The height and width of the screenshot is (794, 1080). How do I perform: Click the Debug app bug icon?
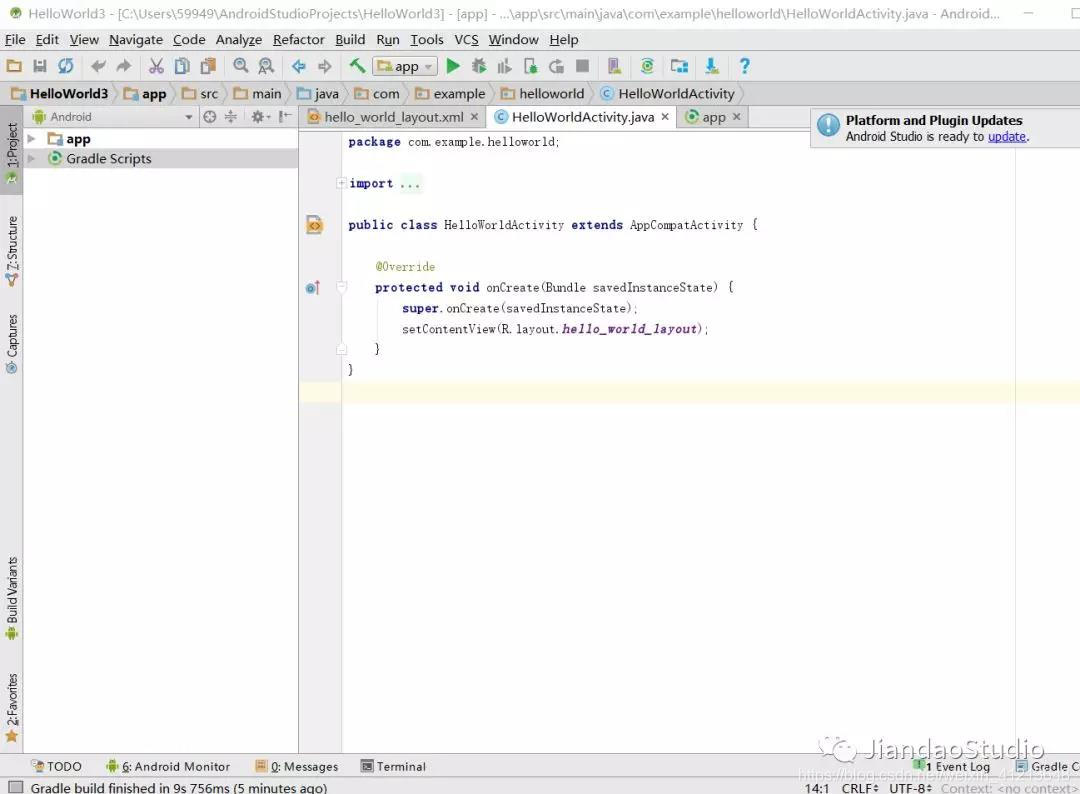point(479,66)
